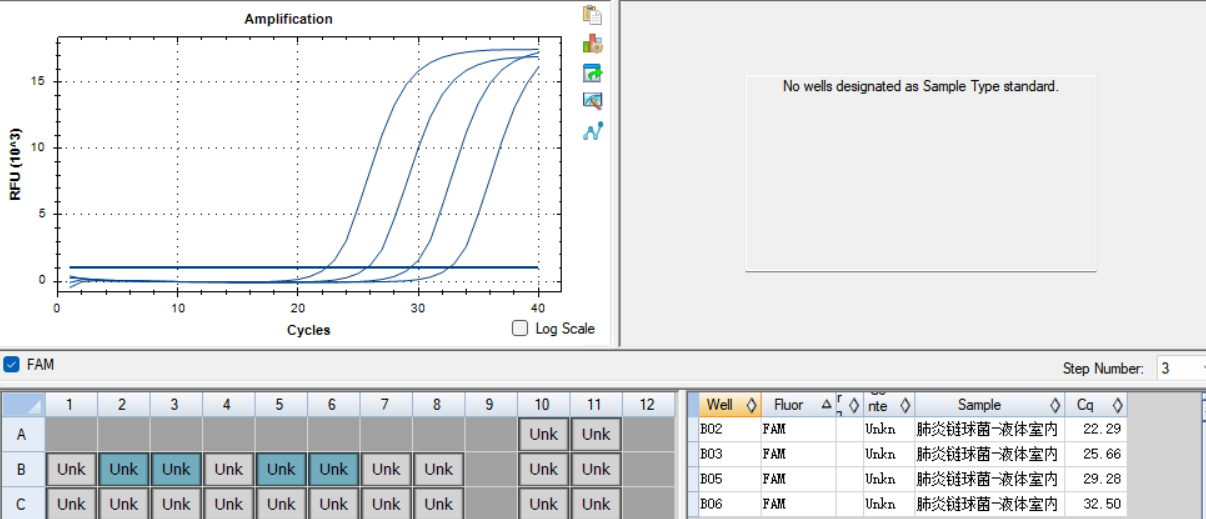Select well C1 in the plate grid
The height and width of the screenshot is (519, 1206).
point(71,504)
